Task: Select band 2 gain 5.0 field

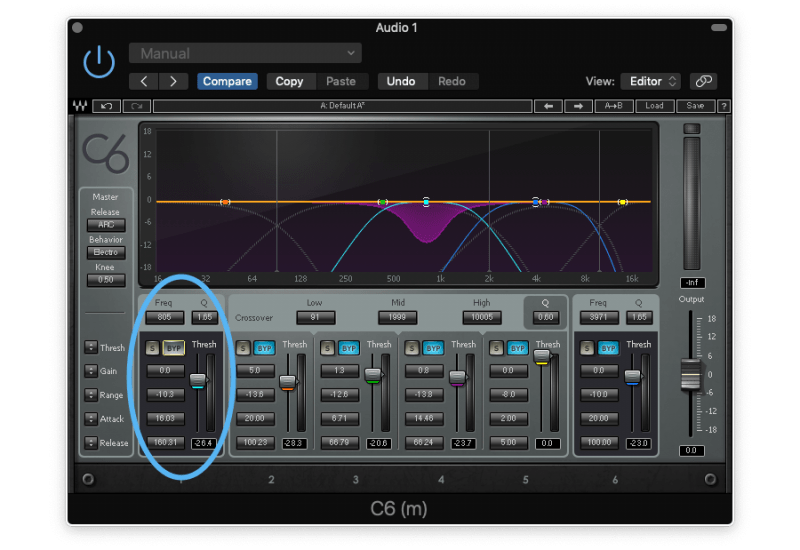Action: coord(255,370)
